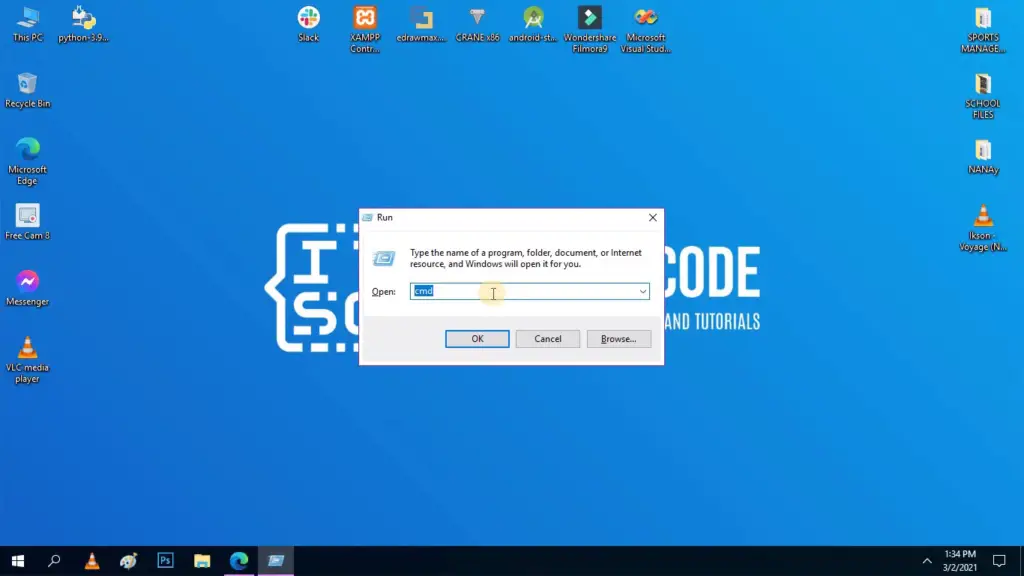
Task: Open the clock and date in system tray
Action: (957, 560)
